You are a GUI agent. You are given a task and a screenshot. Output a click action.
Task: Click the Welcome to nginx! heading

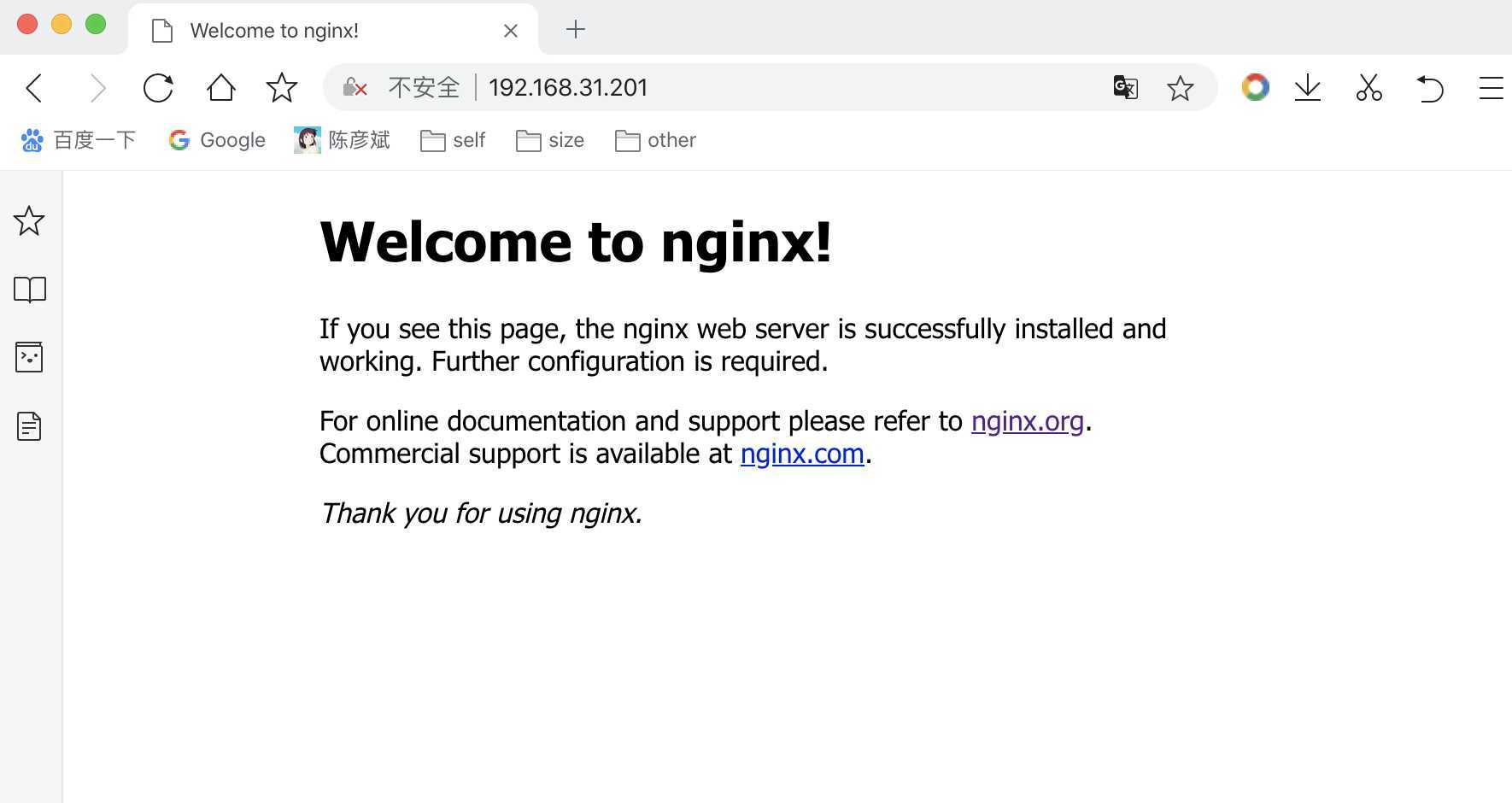(576, 242)
